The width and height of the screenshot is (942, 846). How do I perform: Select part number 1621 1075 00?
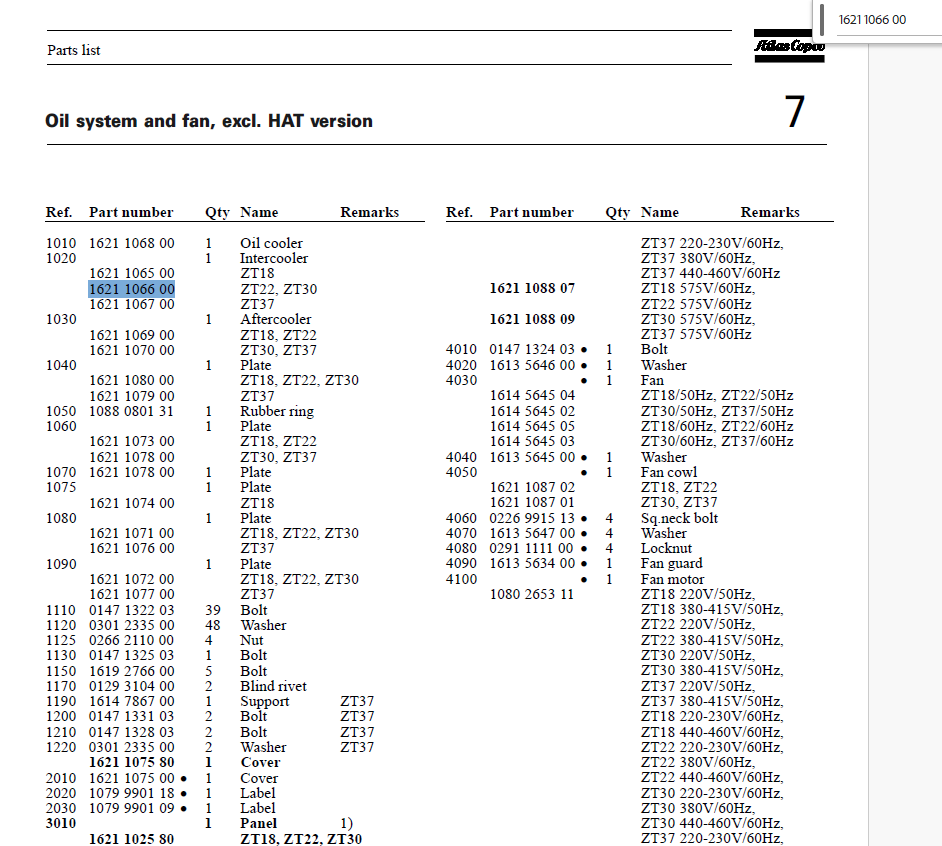pyautogui.click(x=132, y=779)
